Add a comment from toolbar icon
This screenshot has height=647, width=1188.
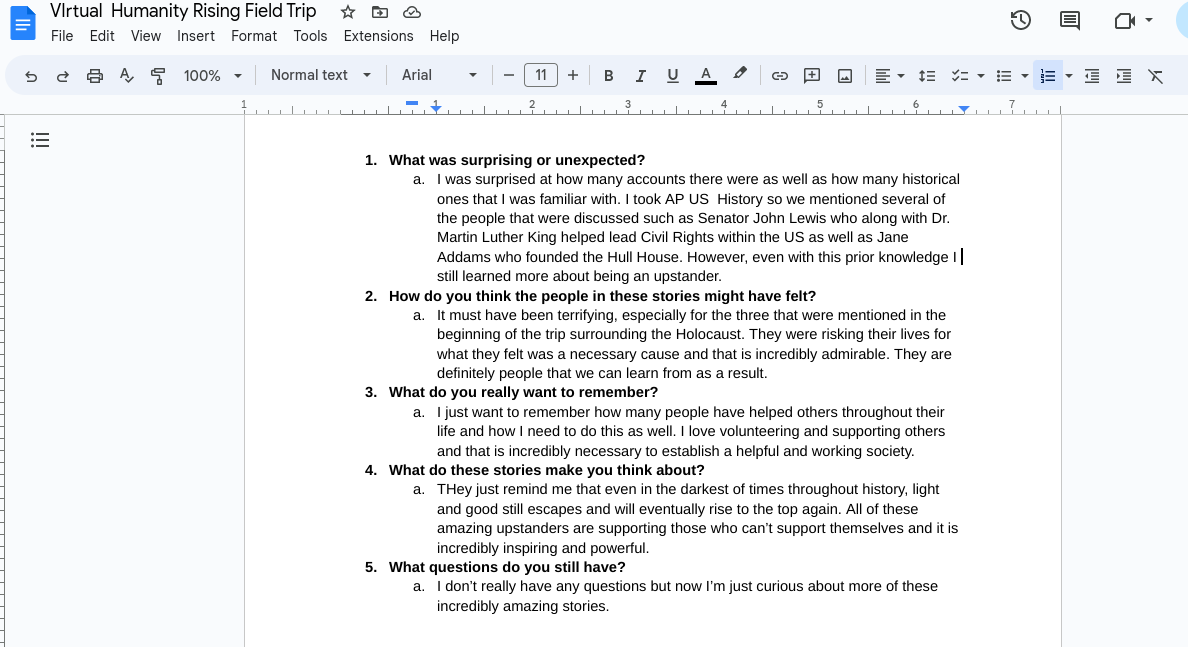(811, 76)
